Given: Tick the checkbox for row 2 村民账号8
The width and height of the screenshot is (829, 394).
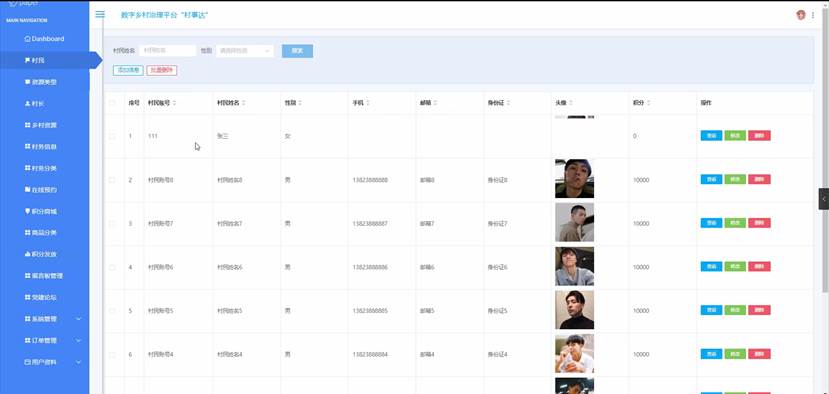Looking at the screenshot, I should click(x=112, y=180).
